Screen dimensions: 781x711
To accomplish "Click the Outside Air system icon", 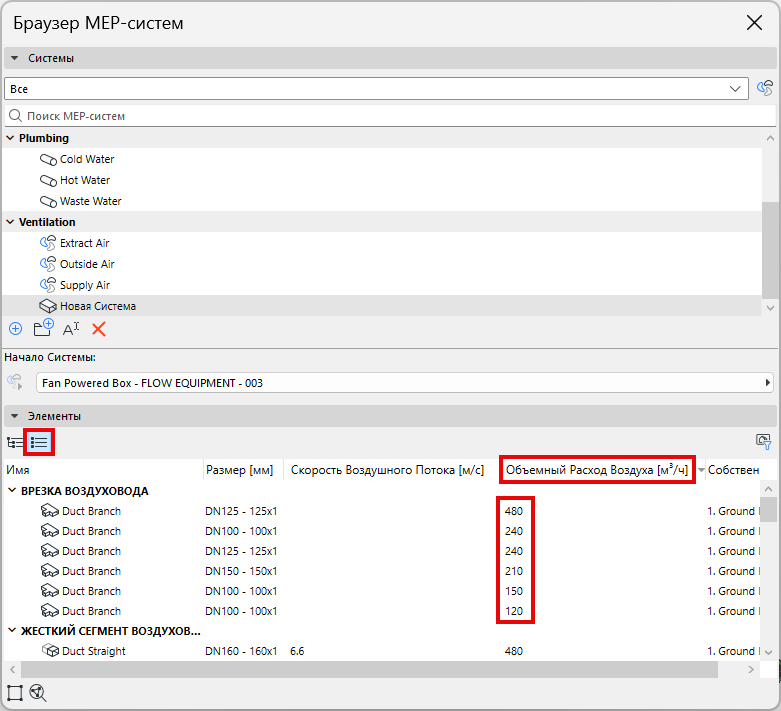I will [x=48, y=264].
